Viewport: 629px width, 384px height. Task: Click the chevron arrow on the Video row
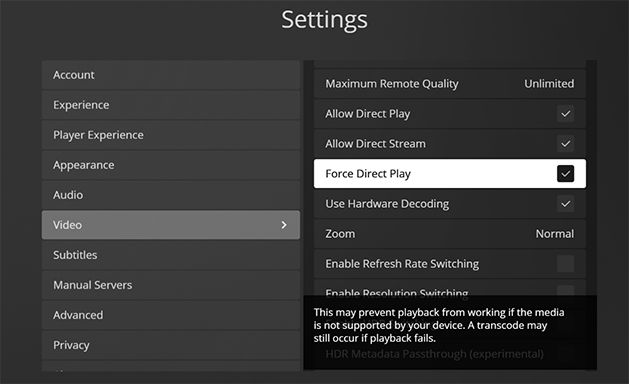click(284, 225)
